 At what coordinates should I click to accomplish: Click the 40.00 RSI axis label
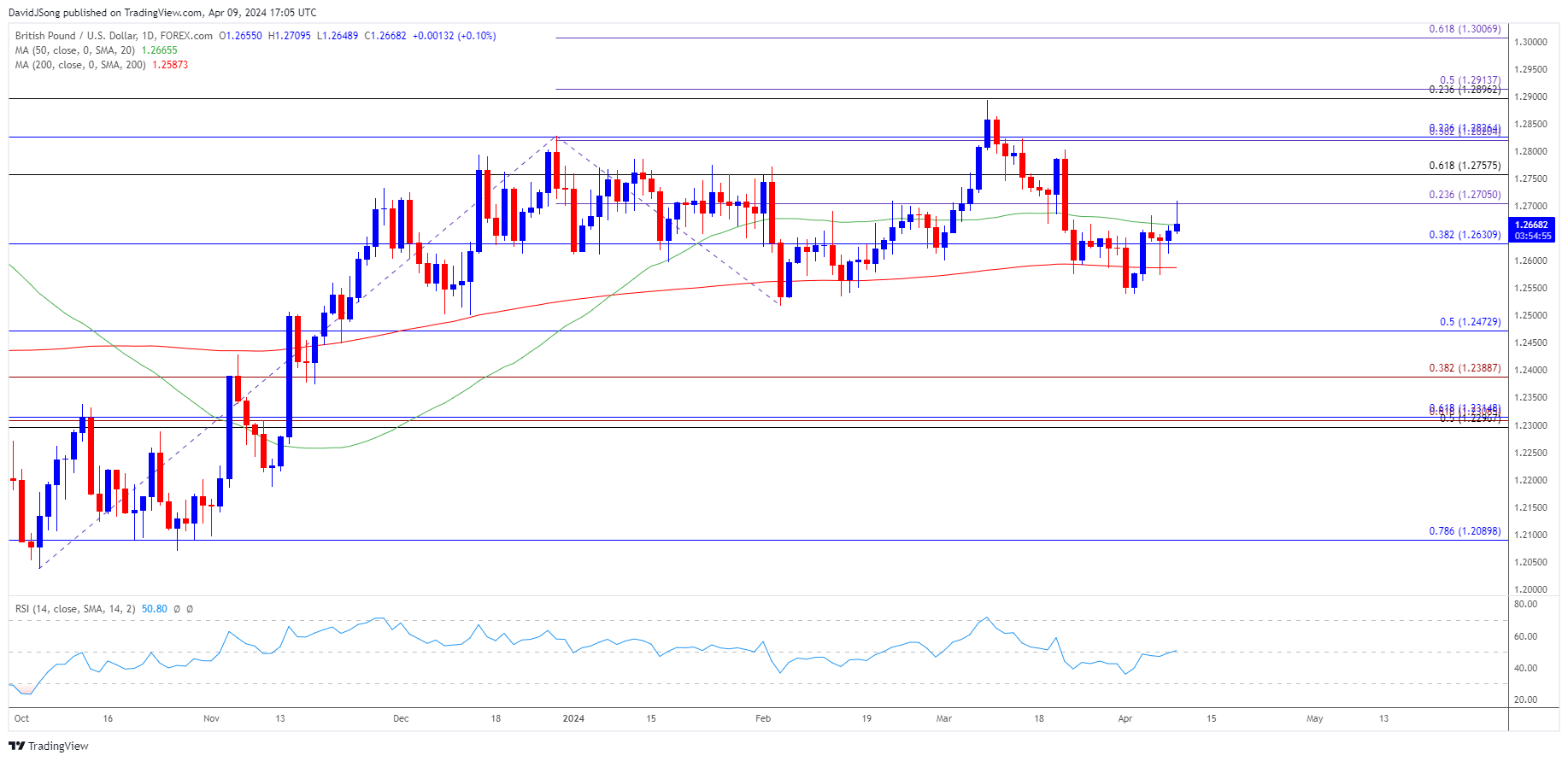pyautogui.click(x=1526, y=669)
